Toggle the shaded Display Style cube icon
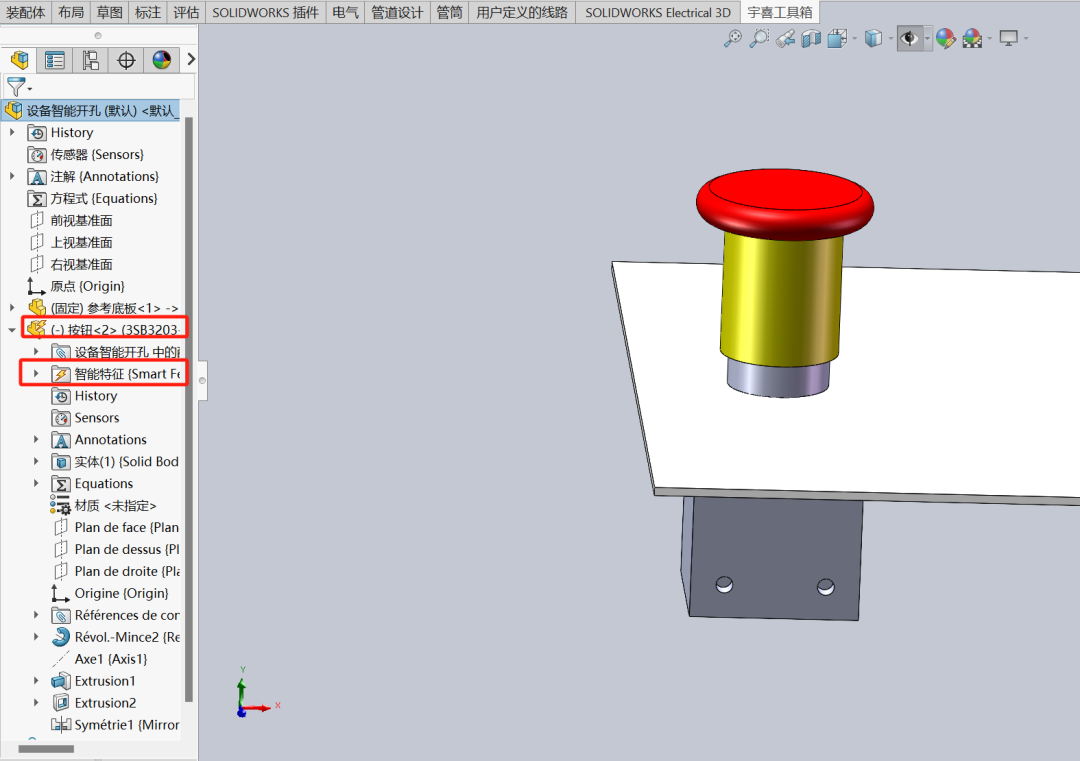The width and height of the screenshot is (1080, 761). tap(873, 38)
